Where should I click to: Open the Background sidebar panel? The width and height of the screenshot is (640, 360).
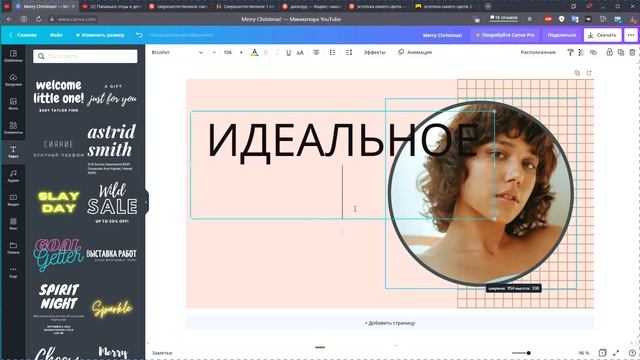[13, 224]
